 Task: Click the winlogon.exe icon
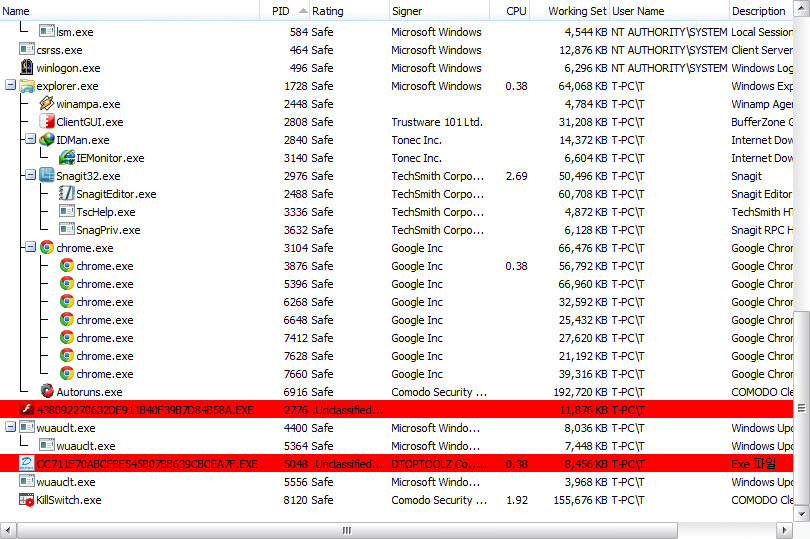coord(27,67)
